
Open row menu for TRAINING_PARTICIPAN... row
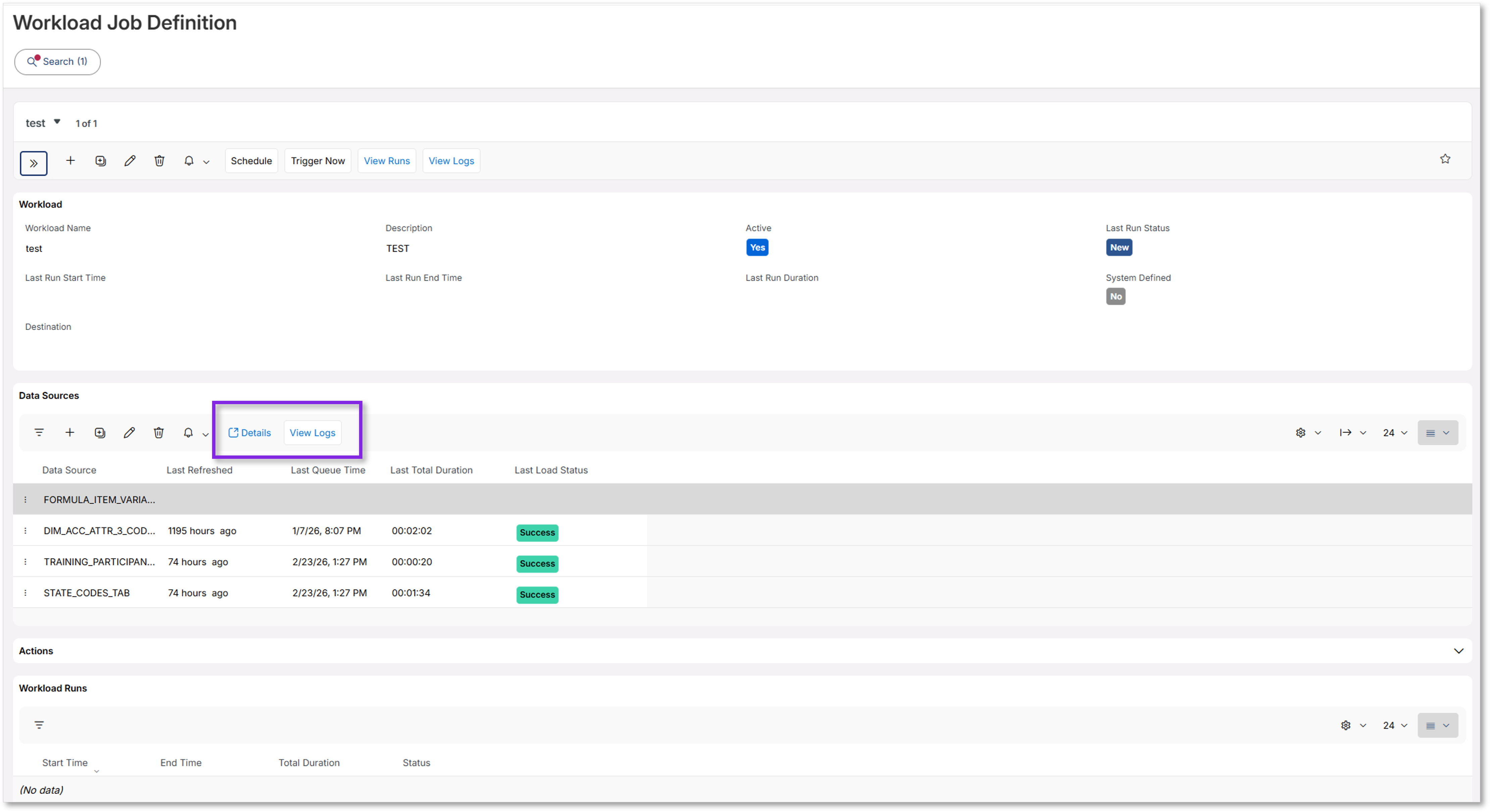click(26, 562)
